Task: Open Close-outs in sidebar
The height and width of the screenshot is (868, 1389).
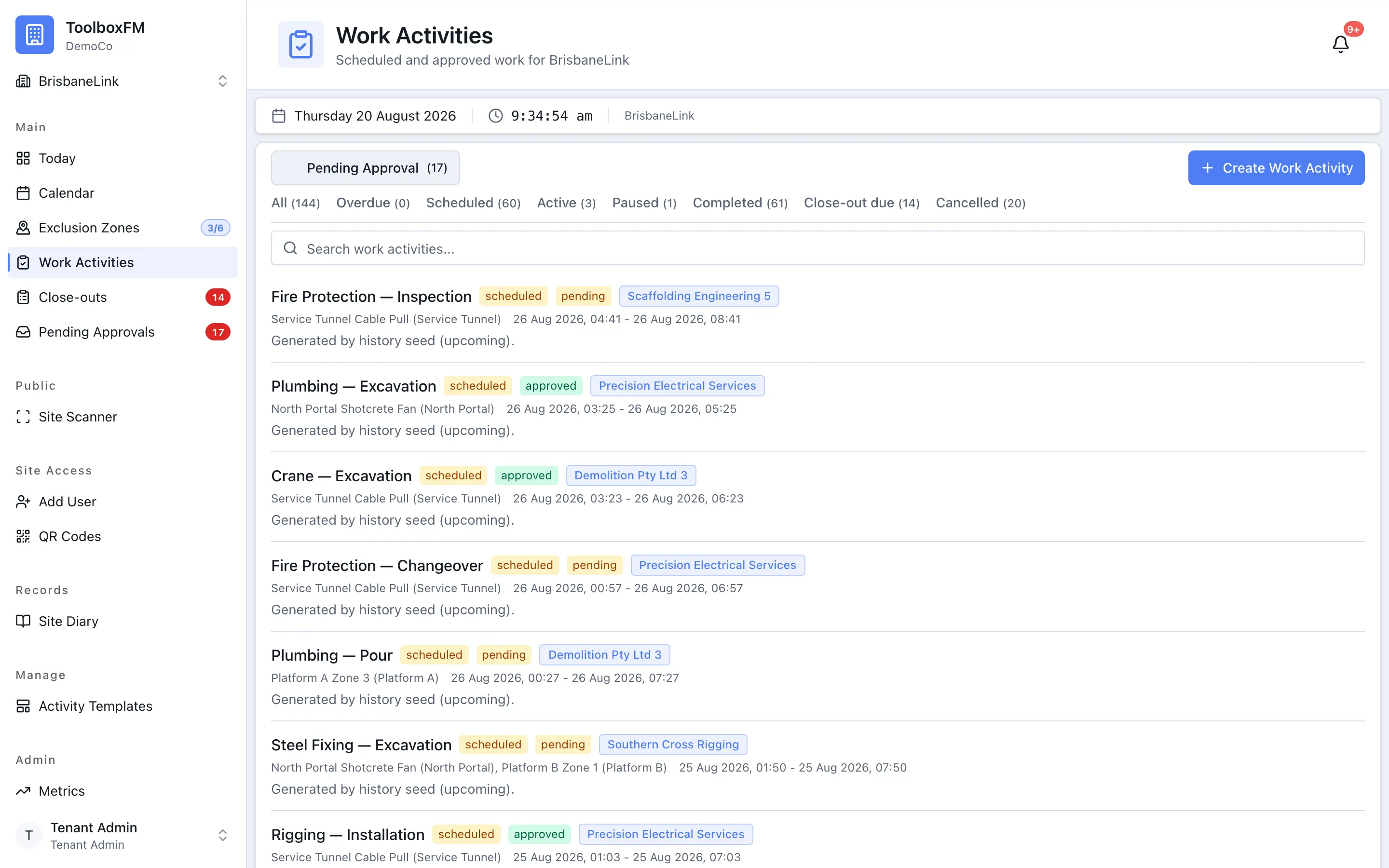Action: pos(123,298)
